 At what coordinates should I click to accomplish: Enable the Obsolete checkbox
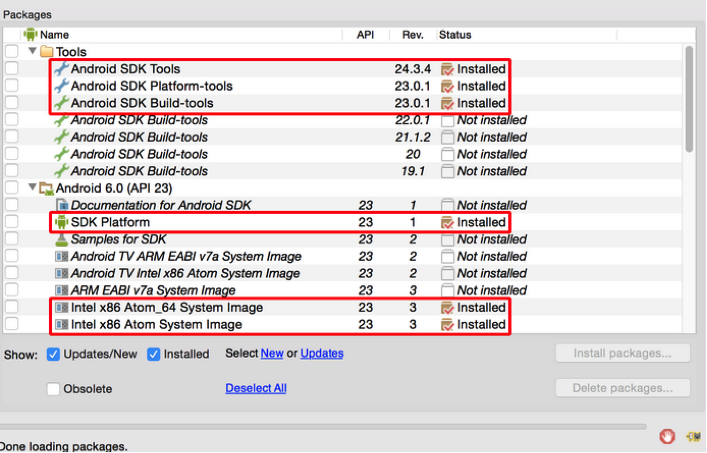point(53,389)
